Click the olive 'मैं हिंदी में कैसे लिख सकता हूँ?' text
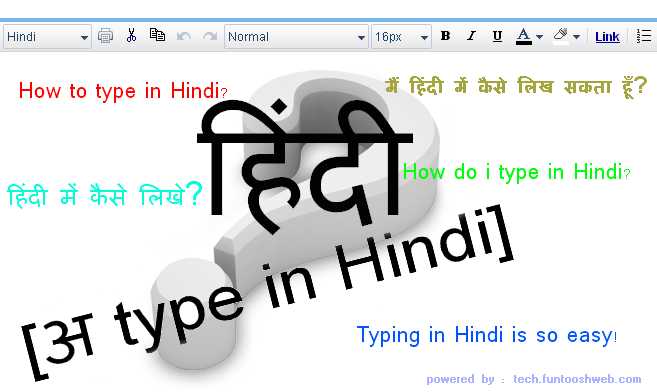Screen dimensions: 657x392 516,87
